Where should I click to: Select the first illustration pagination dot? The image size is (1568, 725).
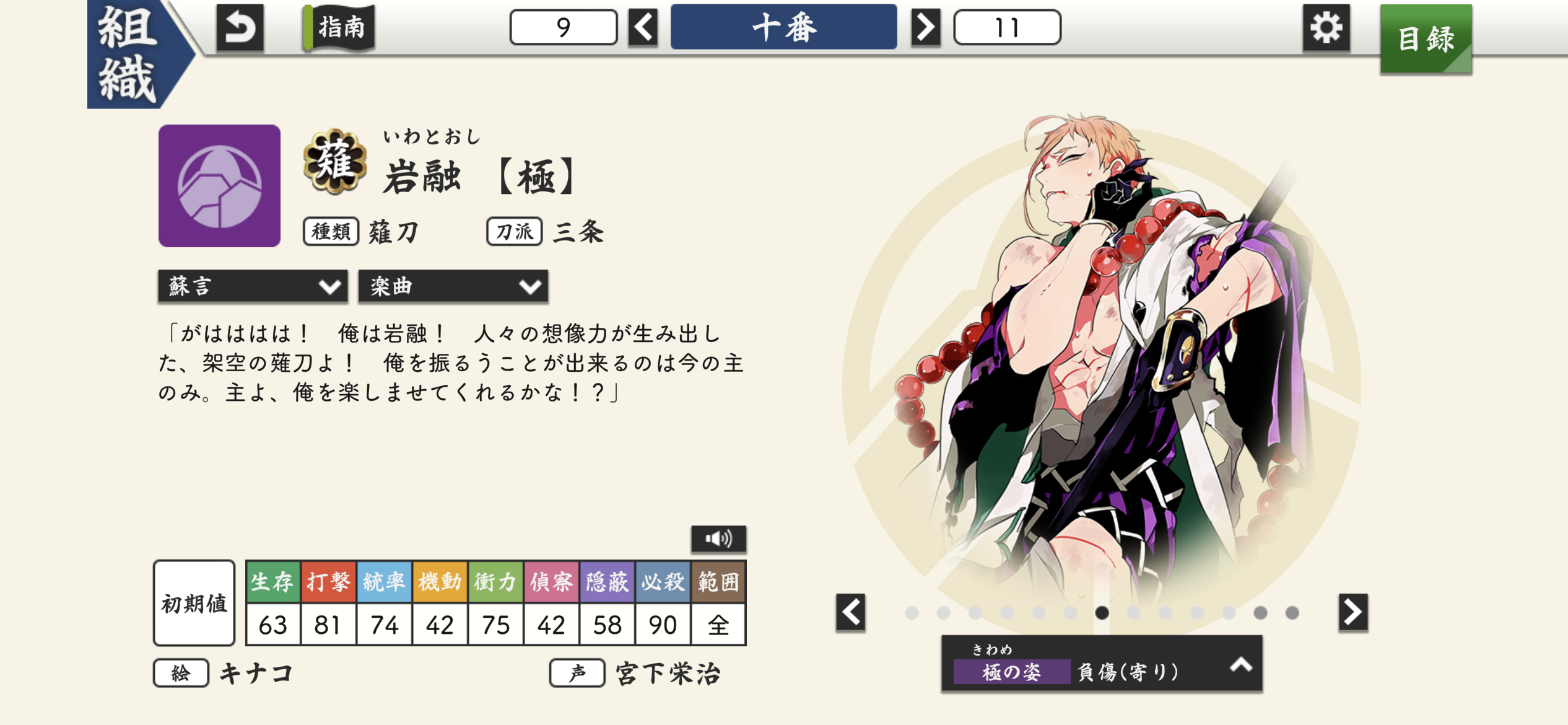912,613
